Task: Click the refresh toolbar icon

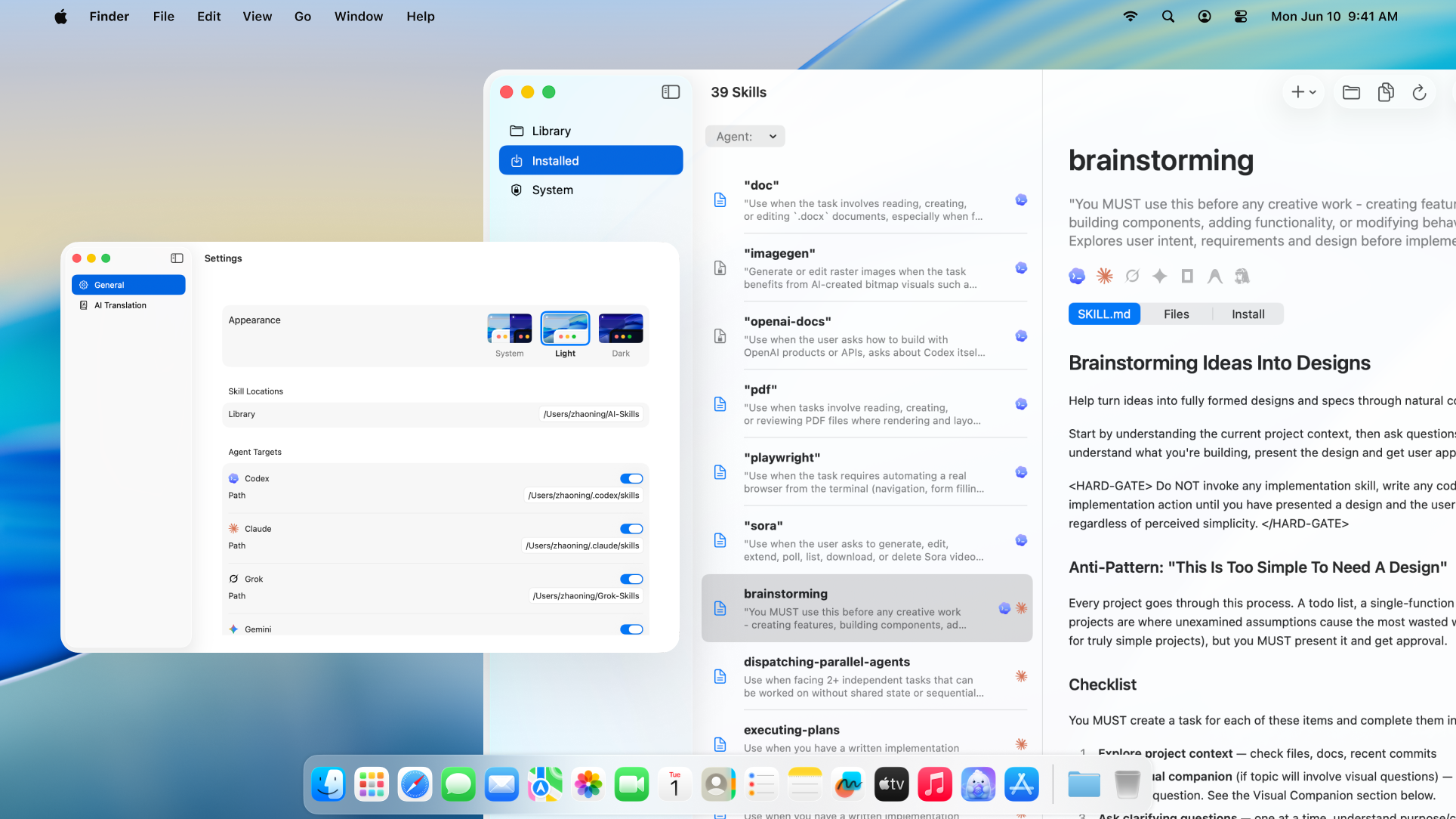Action: pyautogui.click(x=1419, y=92)
